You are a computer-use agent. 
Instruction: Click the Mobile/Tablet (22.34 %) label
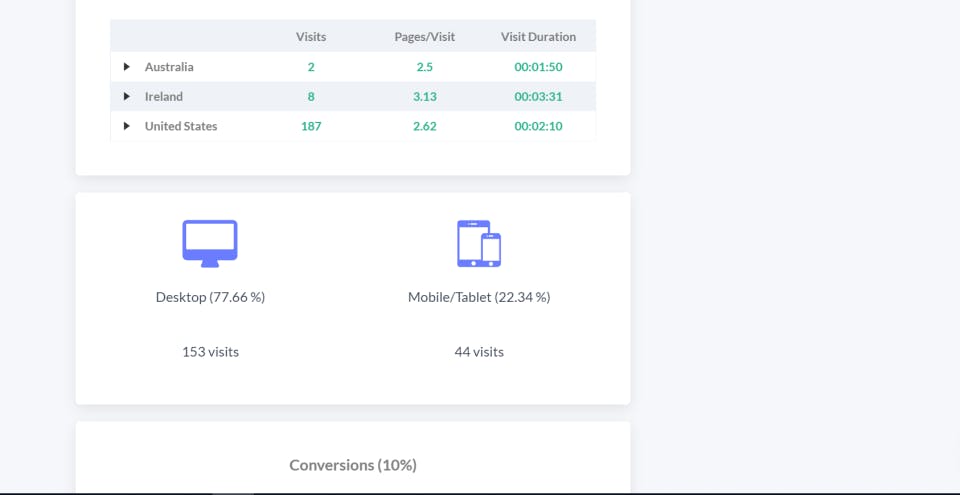click(x=479, y=297)
